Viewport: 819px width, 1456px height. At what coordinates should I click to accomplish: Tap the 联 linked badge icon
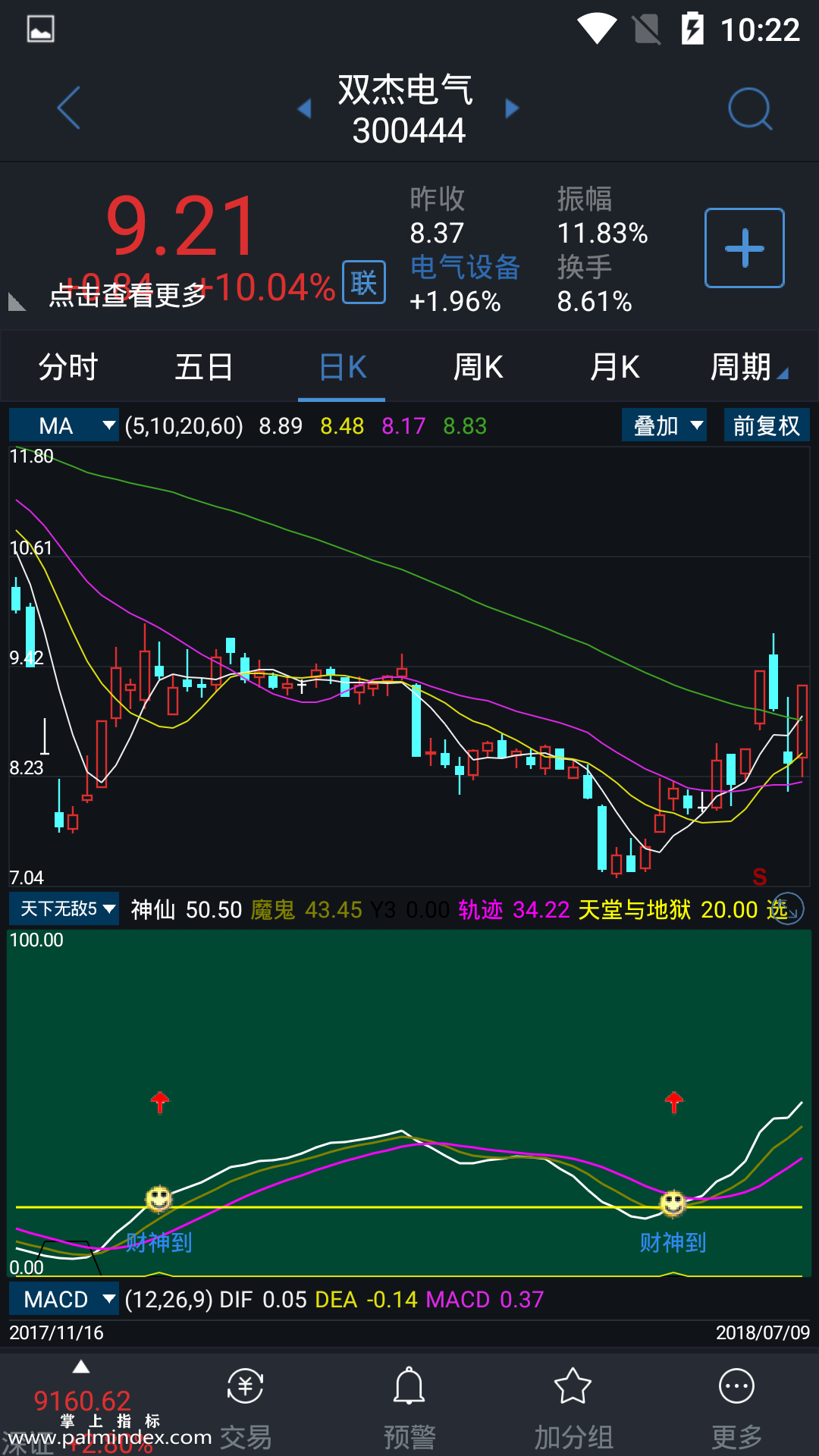click(x=364, y=282)
